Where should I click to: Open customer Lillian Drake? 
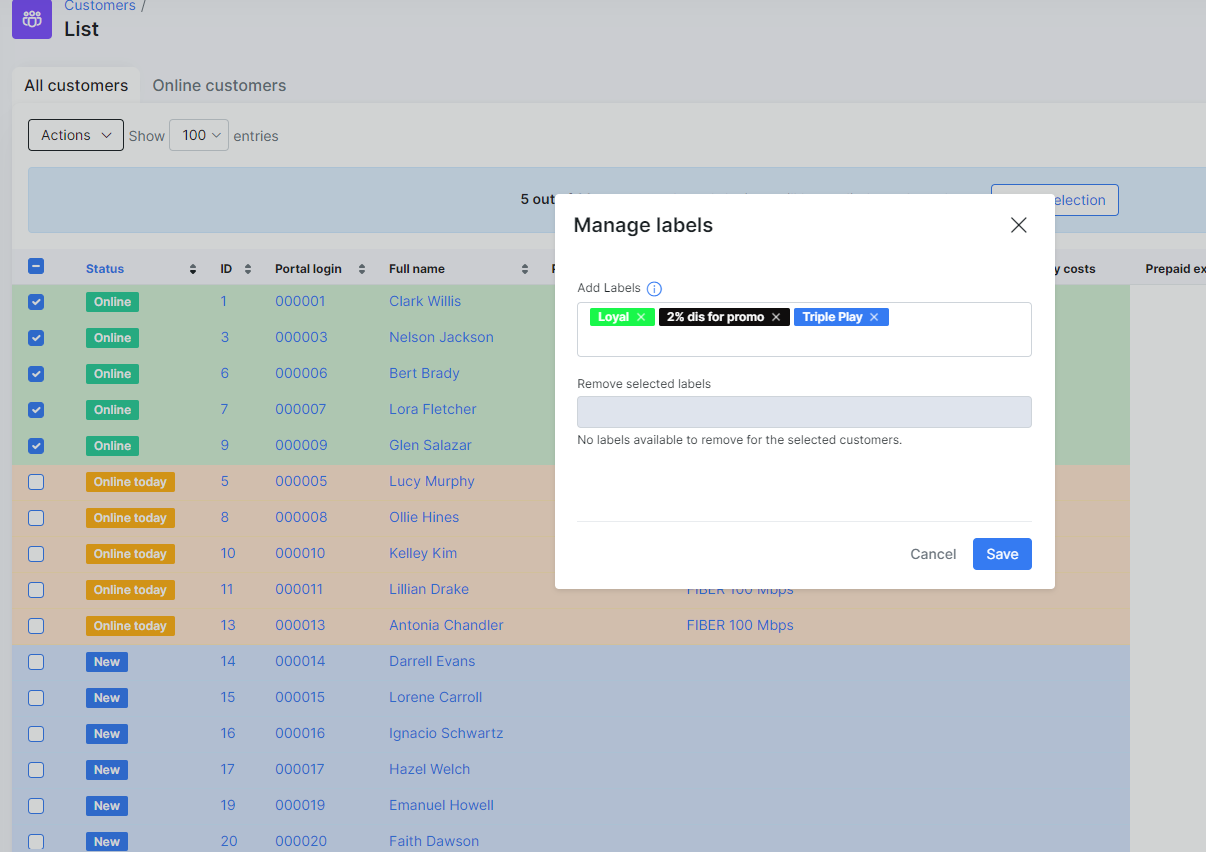pyautogui.click(x=429, y=589)
